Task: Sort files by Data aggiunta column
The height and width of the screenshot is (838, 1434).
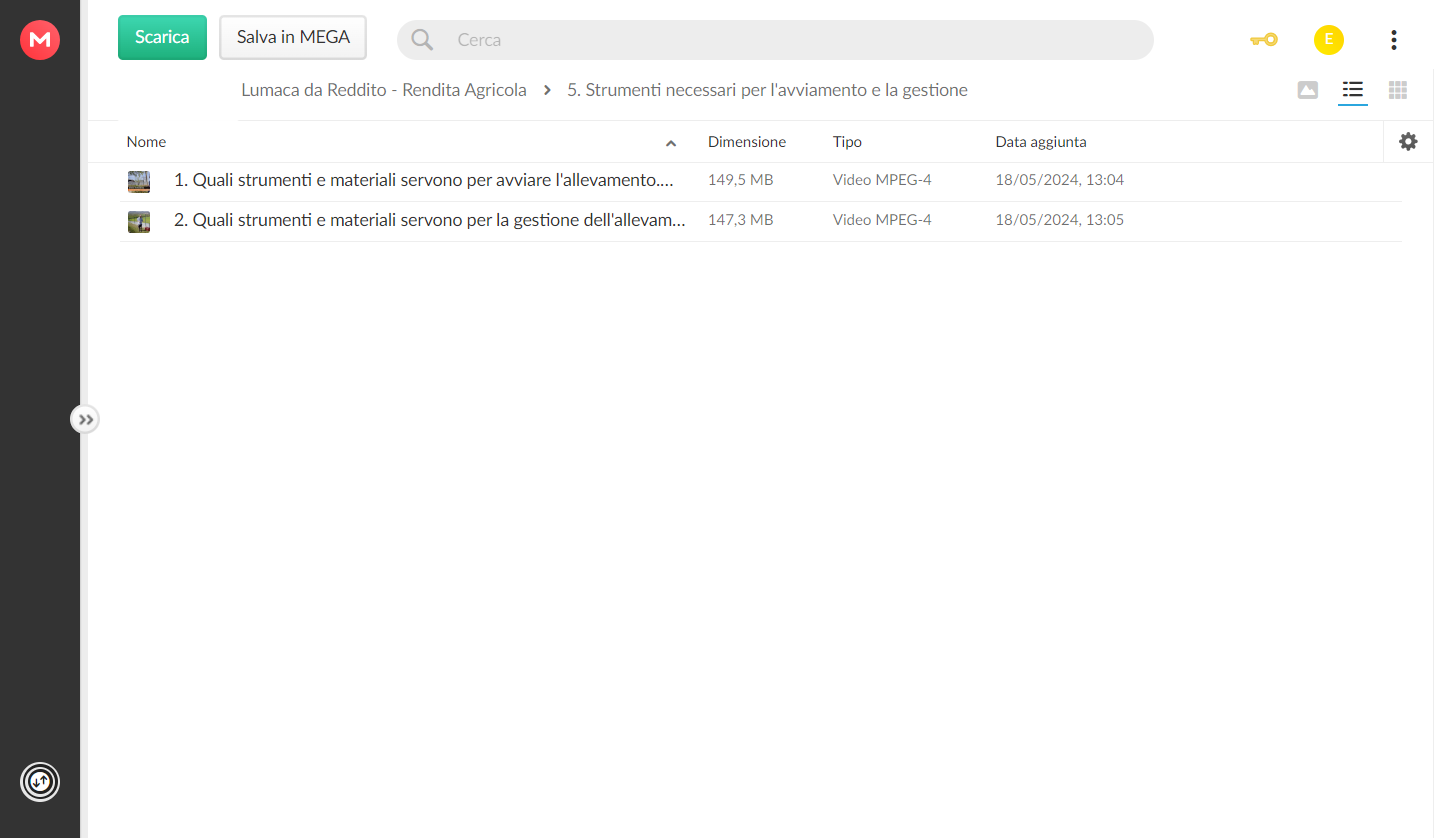Action: pos(1041,142)
